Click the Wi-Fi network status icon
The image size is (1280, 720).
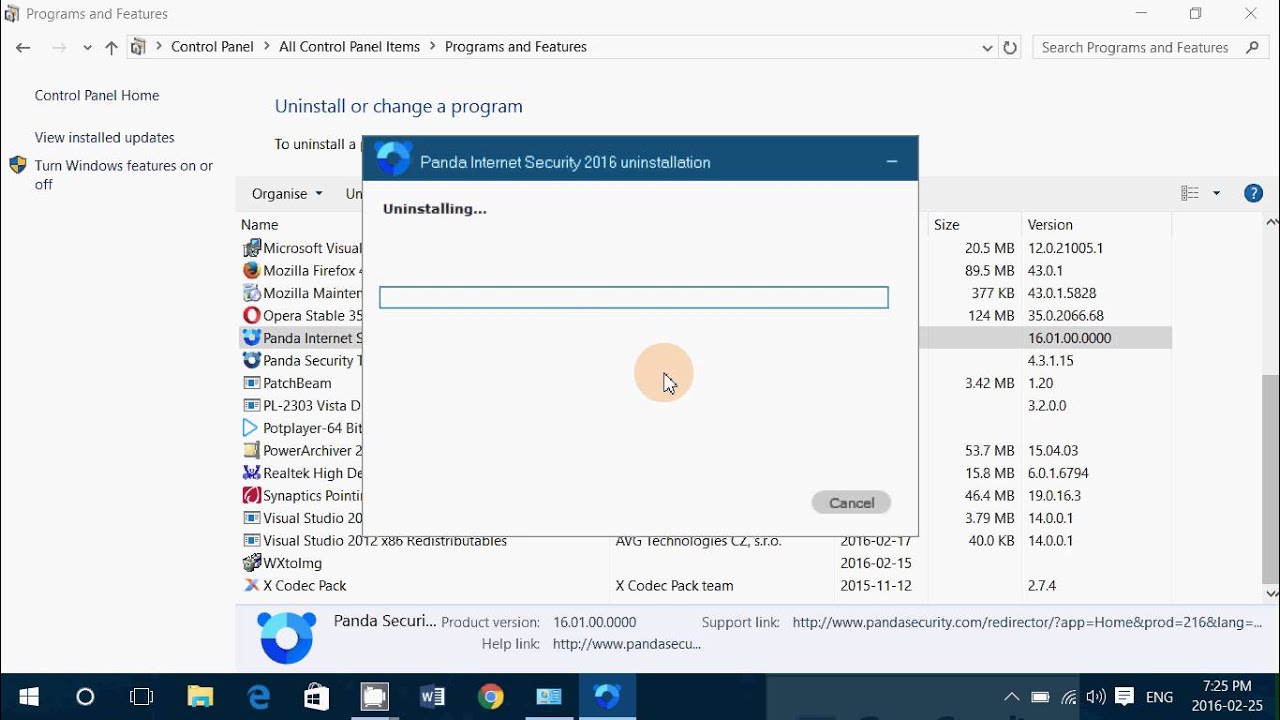click(1069, 696)
